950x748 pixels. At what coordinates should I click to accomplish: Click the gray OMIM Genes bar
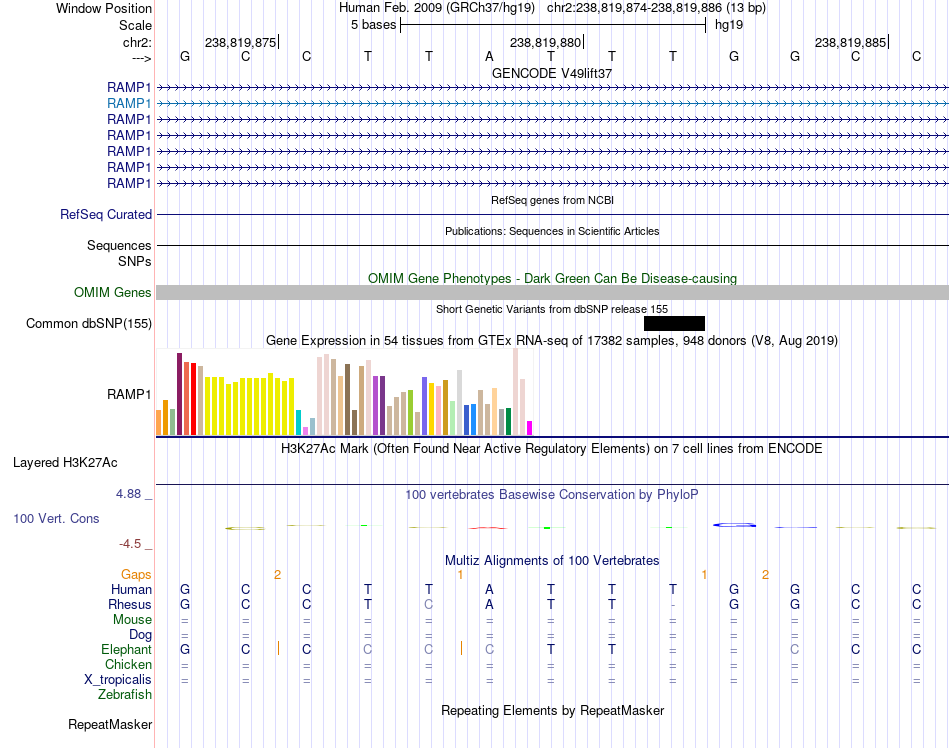pos(553,293)
